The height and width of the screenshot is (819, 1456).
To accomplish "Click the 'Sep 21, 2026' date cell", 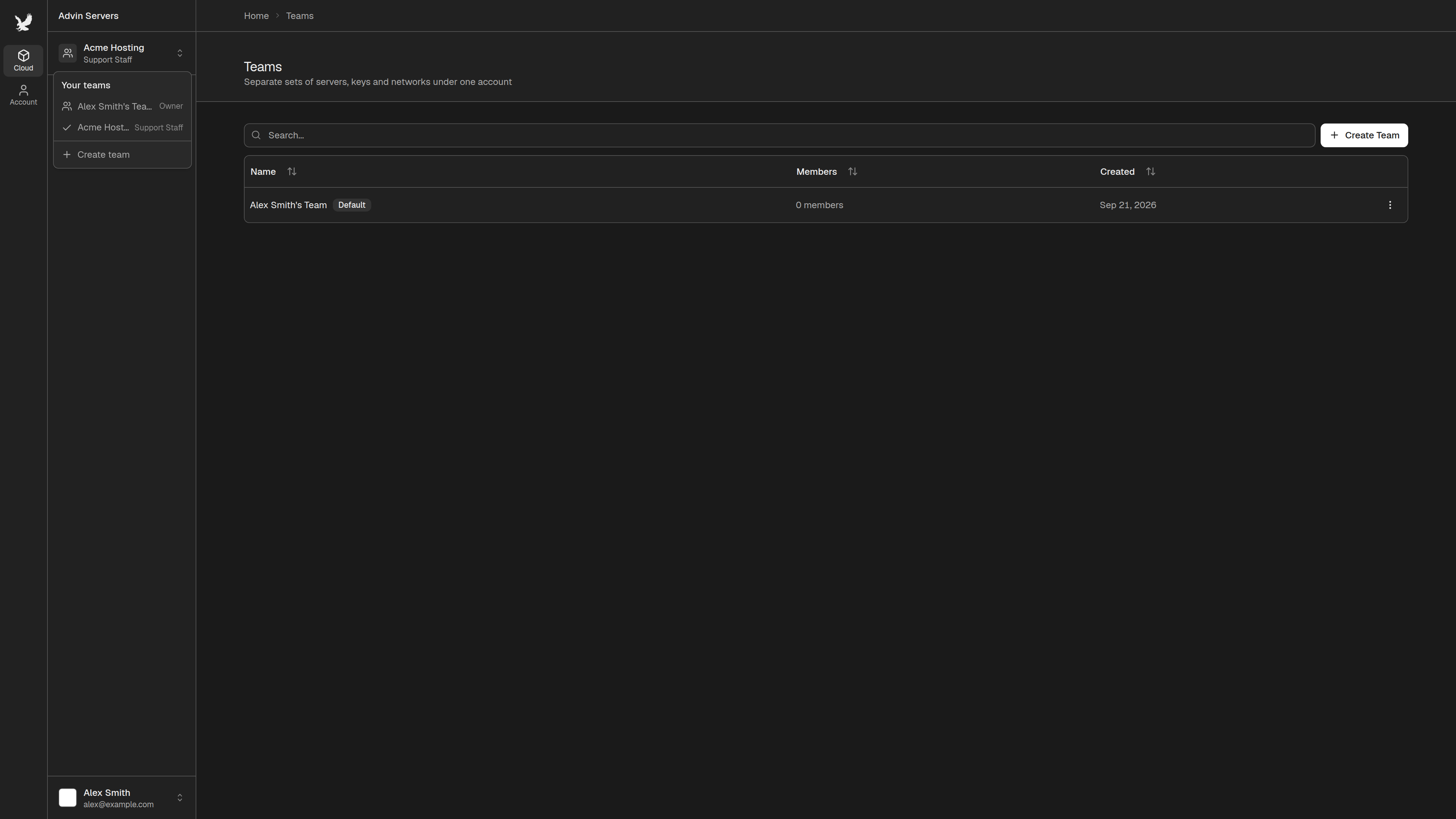I will (x=1128, y=205).
